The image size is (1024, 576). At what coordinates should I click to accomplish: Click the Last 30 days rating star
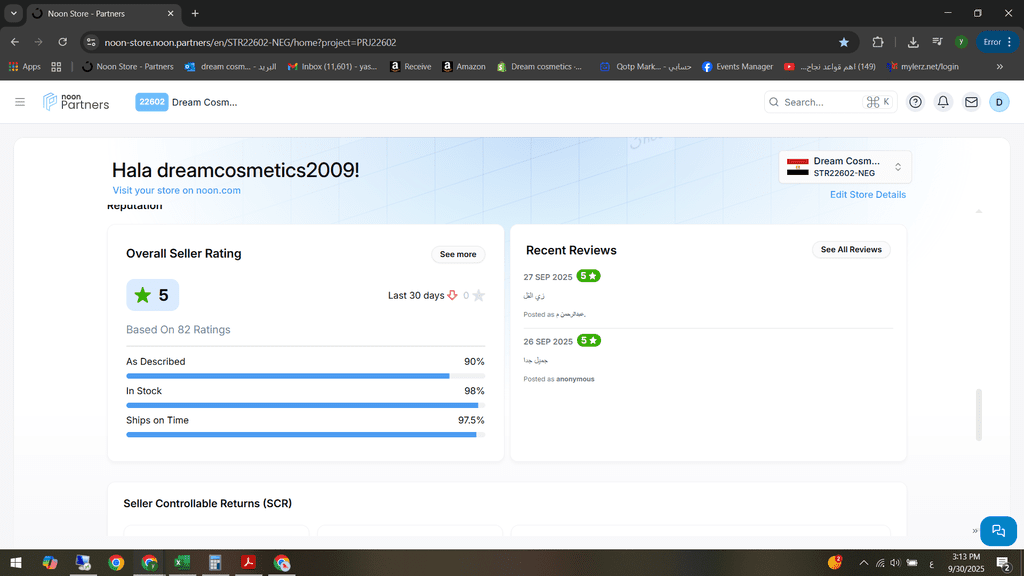479,295
